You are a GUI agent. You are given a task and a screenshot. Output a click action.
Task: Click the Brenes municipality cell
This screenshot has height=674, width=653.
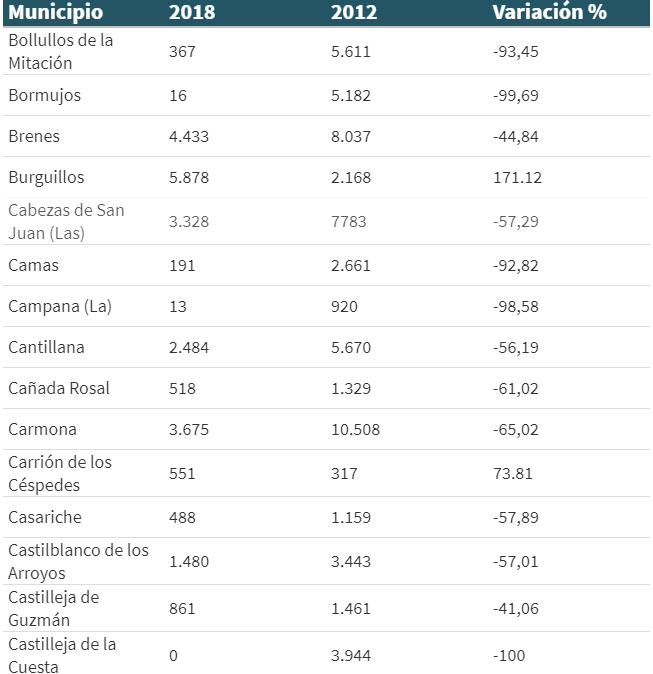tap(34, 137)
